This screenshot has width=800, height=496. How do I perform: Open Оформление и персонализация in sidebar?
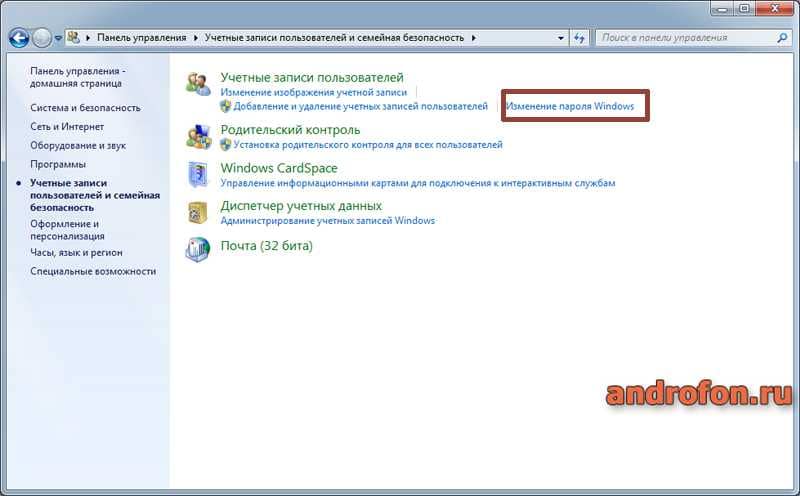click(67, 230)
